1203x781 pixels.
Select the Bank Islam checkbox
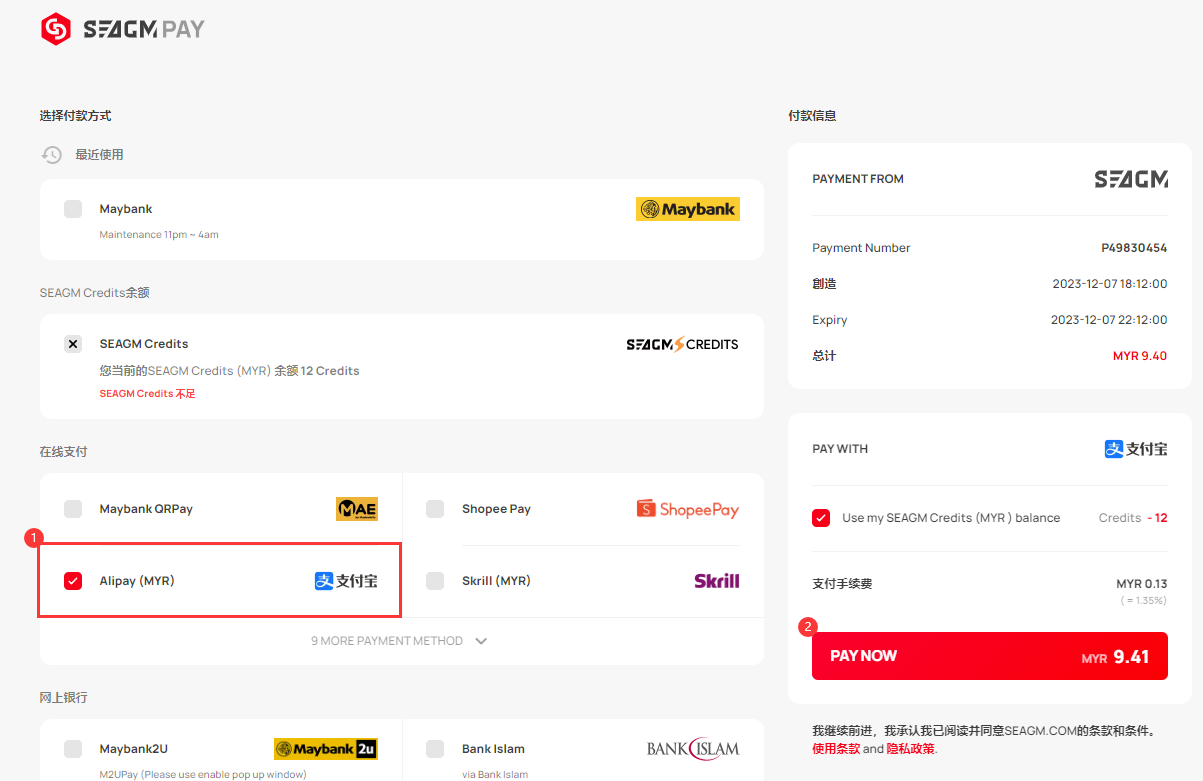[x=435, y=749]
